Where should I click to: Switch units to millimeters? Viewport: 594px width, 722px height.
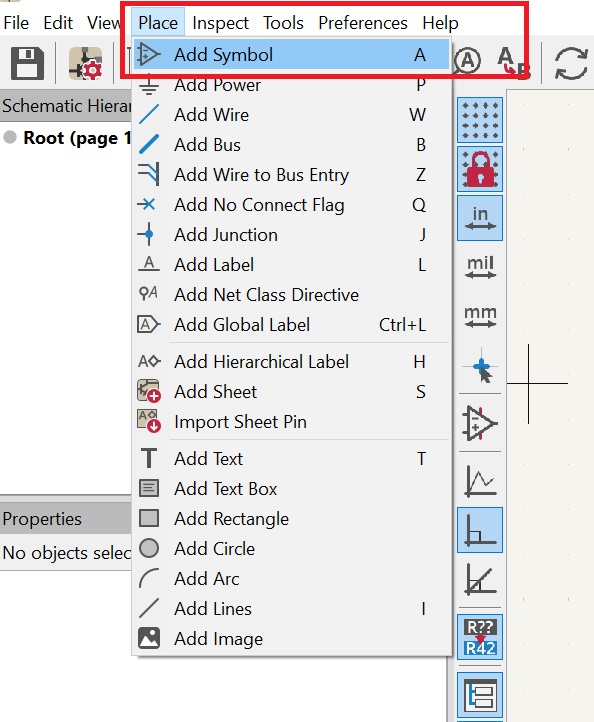[480, 317]
